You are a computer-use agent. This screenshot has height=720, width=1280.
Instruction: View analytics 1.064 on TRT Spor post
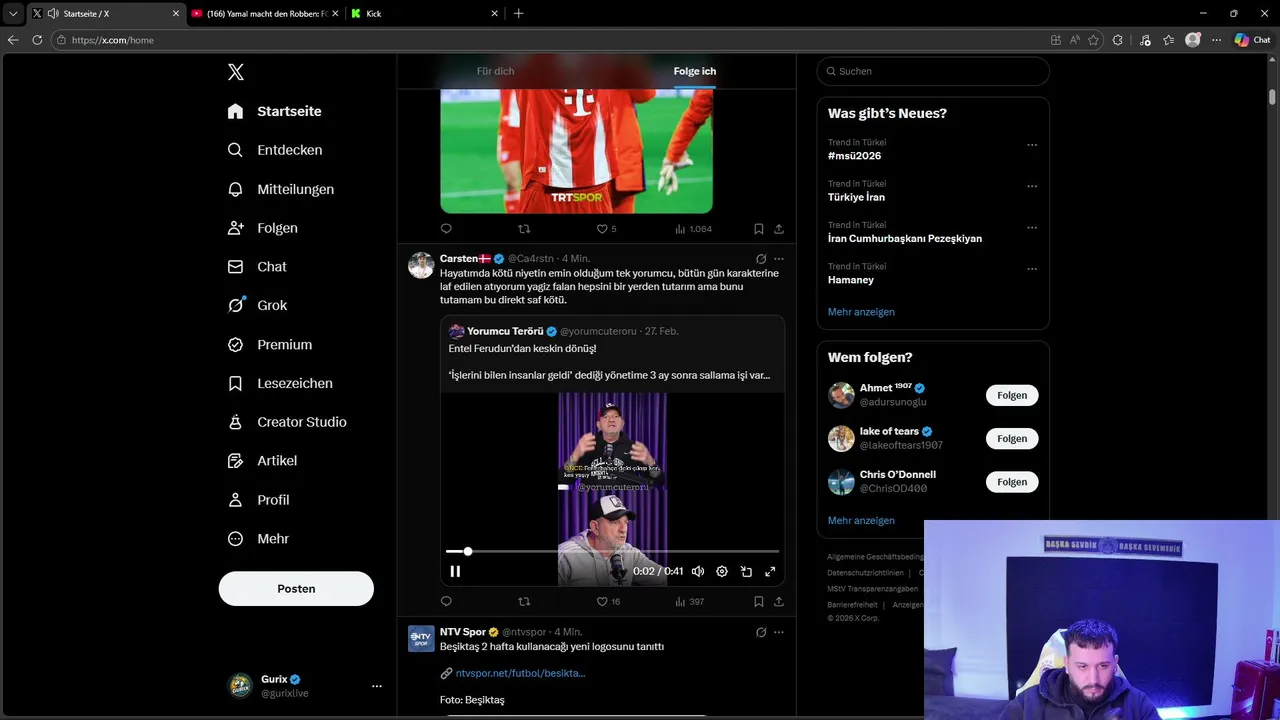(693, 229)
